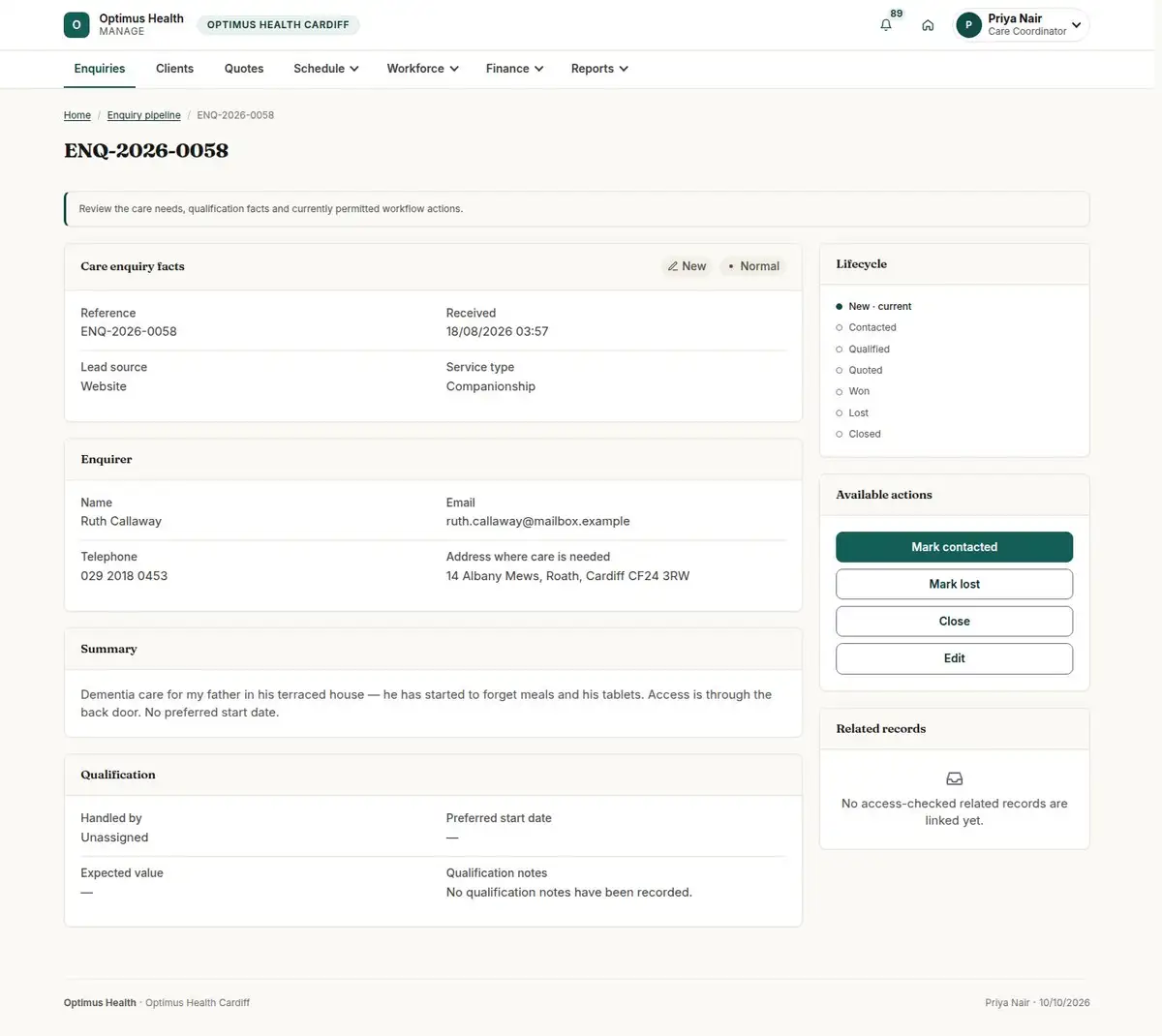1162x1036 pixels.
Task: Click the Edit enquiry button
Action: coord(954,658)
